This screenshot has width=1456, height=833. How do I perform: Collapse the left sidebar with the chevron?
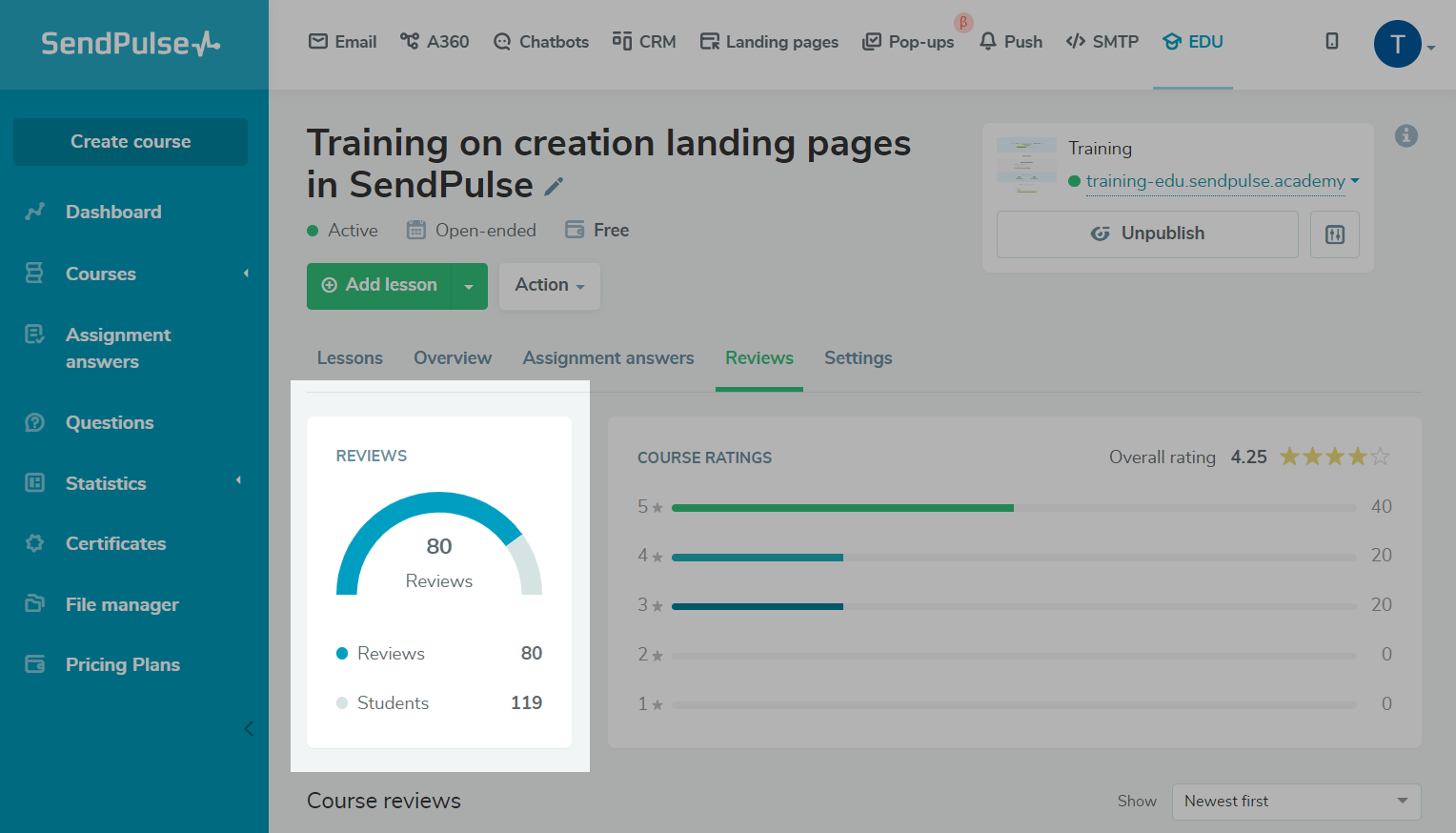pyautogui.click(x=249, y=728)
